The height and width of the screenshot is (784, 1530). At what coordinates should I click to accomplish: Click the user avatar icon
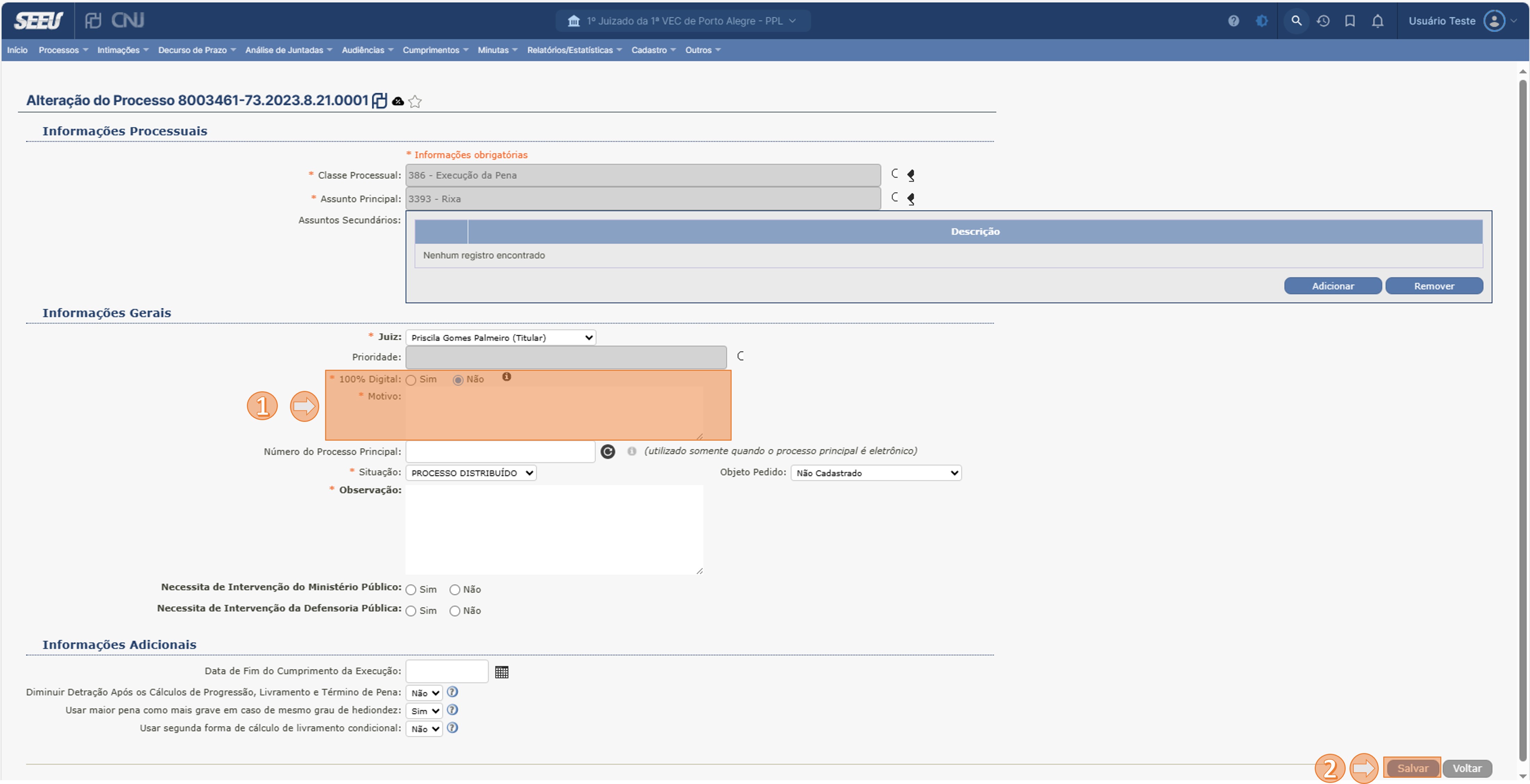coord(1494,21)
